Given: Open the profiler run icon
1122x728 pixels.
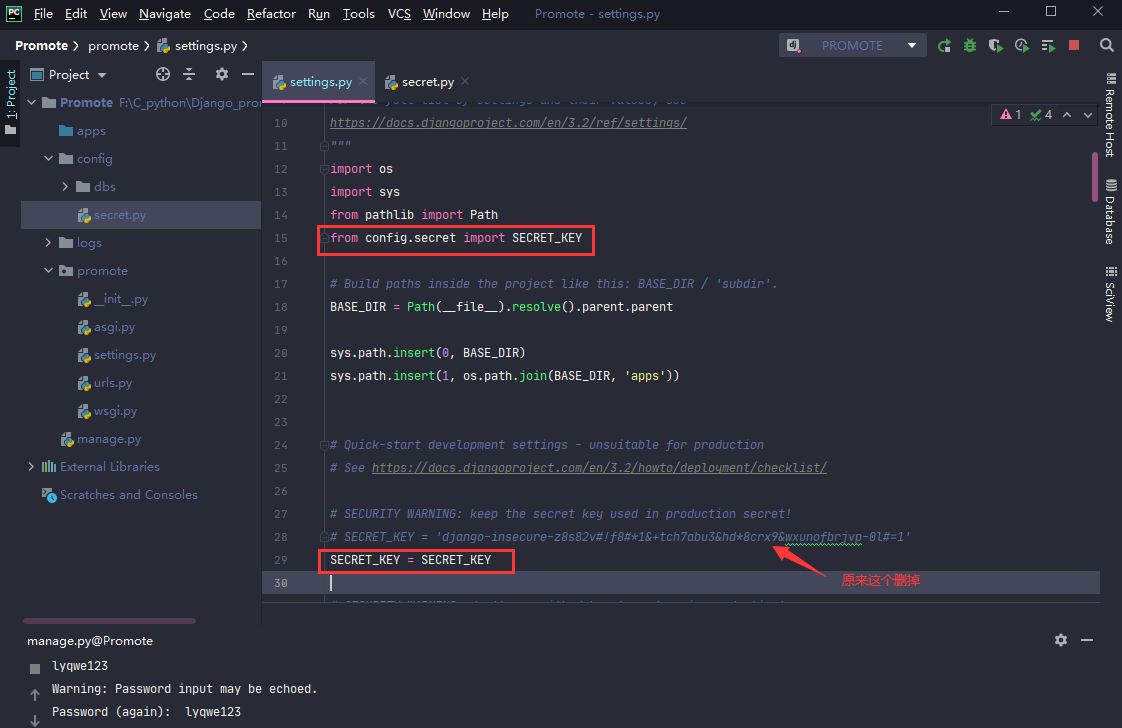Looking at the screenshot, I should tap(1022, 46).
